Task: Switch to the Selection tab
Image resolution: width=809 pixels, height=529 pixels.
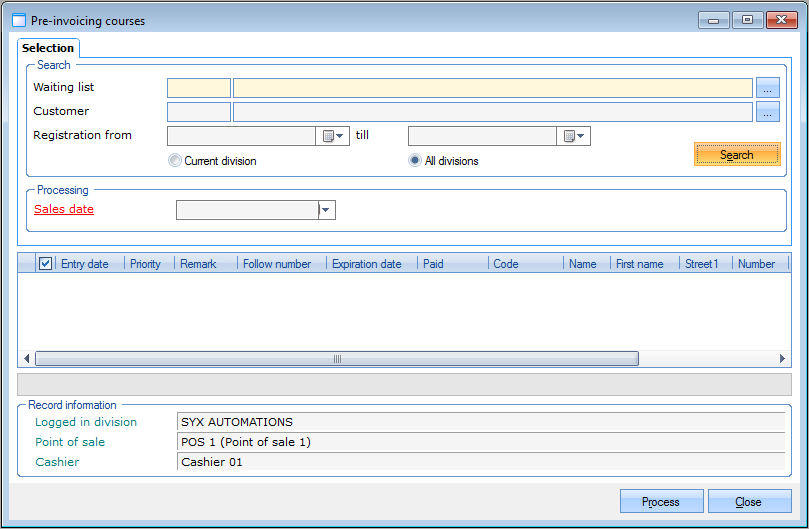Action: 48,48
